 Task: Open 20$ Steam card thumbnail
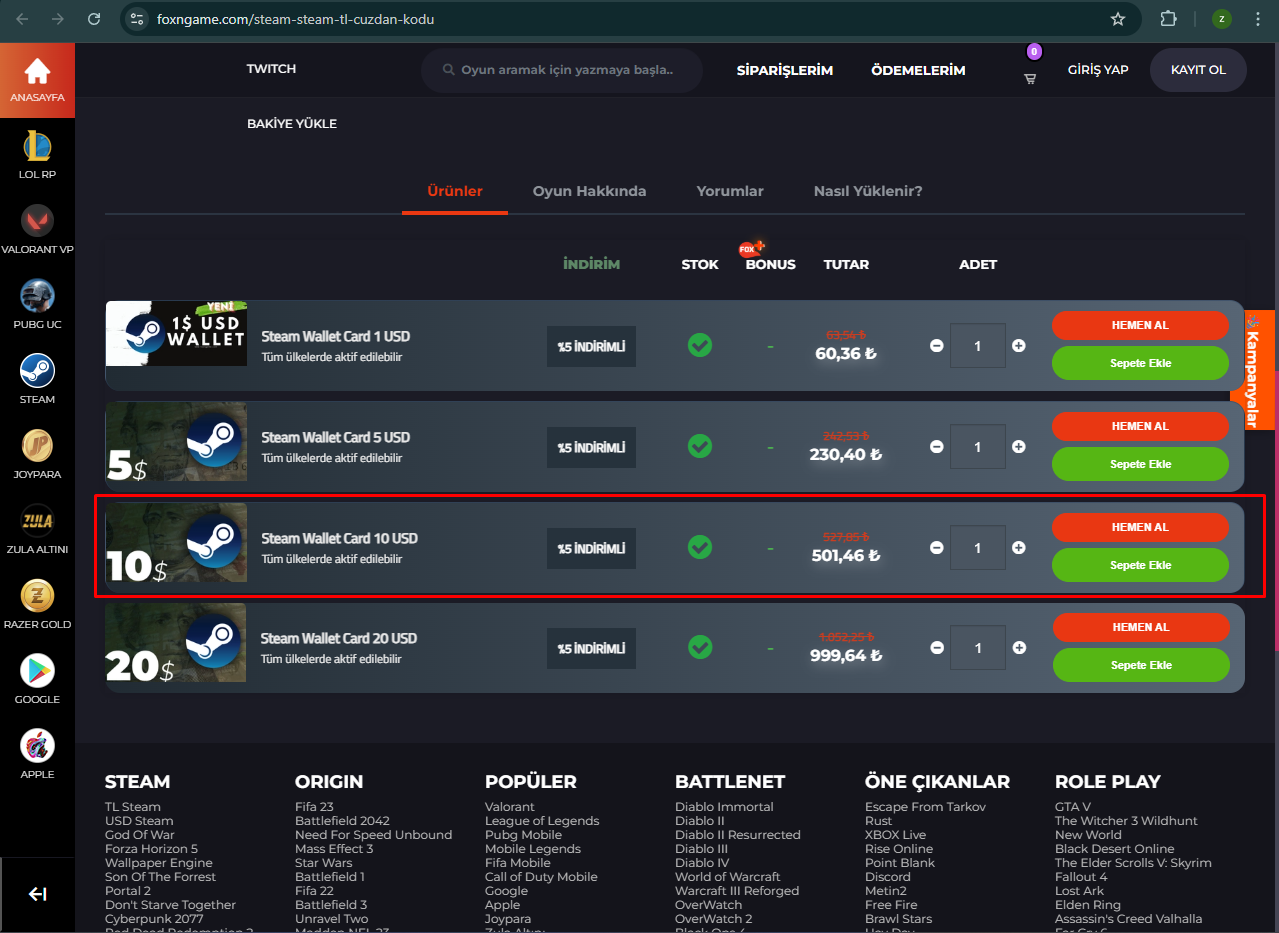pos(176,643)
